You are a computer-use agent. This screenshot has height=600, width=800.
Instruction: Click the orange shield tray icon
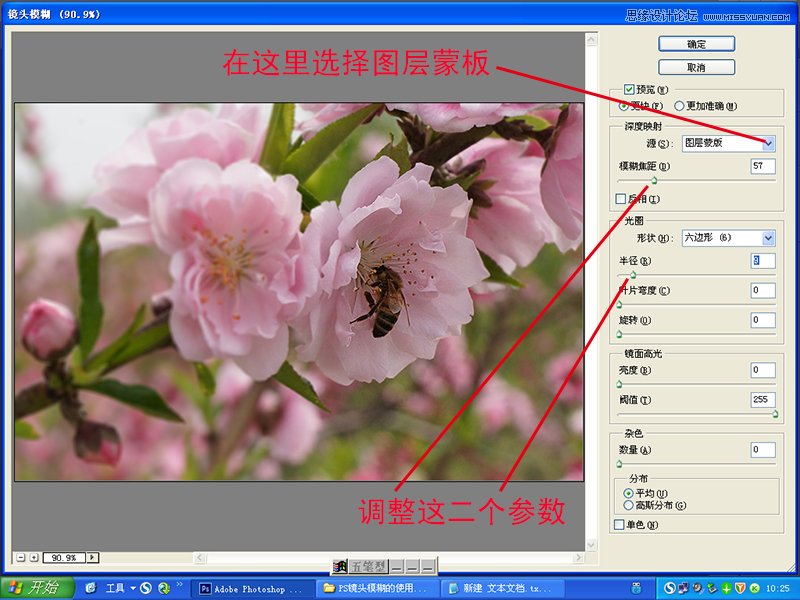click(x=740, y=588)
